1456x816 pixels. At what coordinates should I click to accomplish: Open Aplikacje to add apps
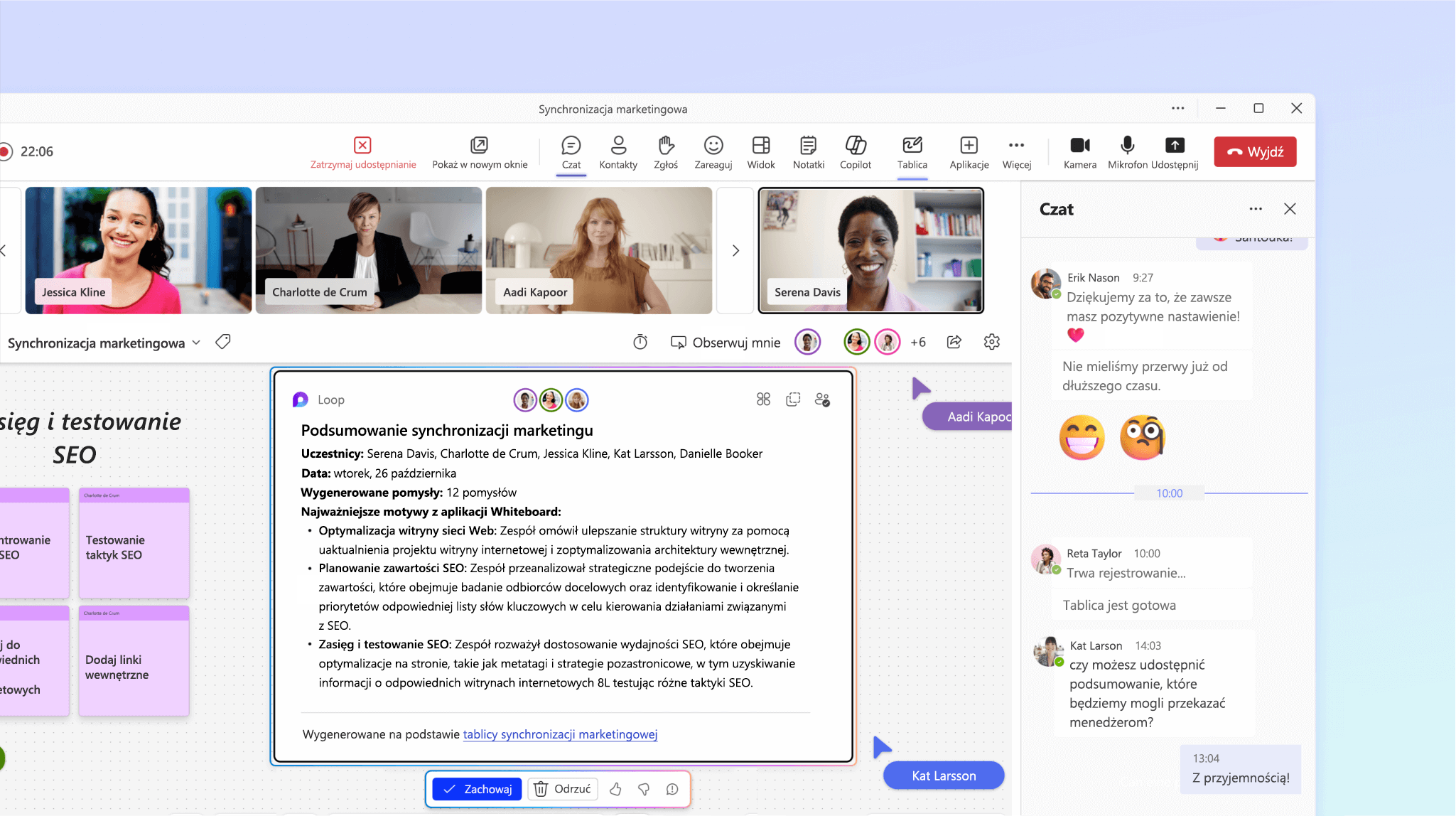[969, 152]
